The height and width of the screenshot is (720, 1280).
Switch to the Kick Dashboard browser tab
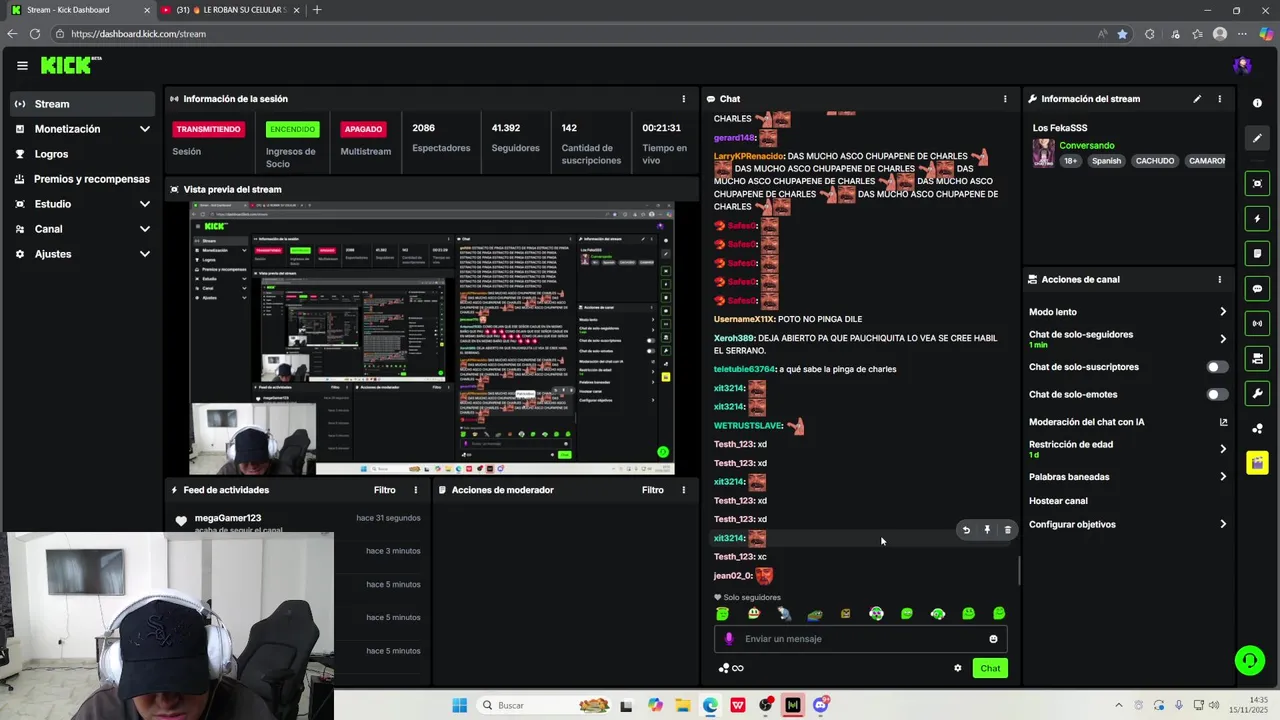80,10
